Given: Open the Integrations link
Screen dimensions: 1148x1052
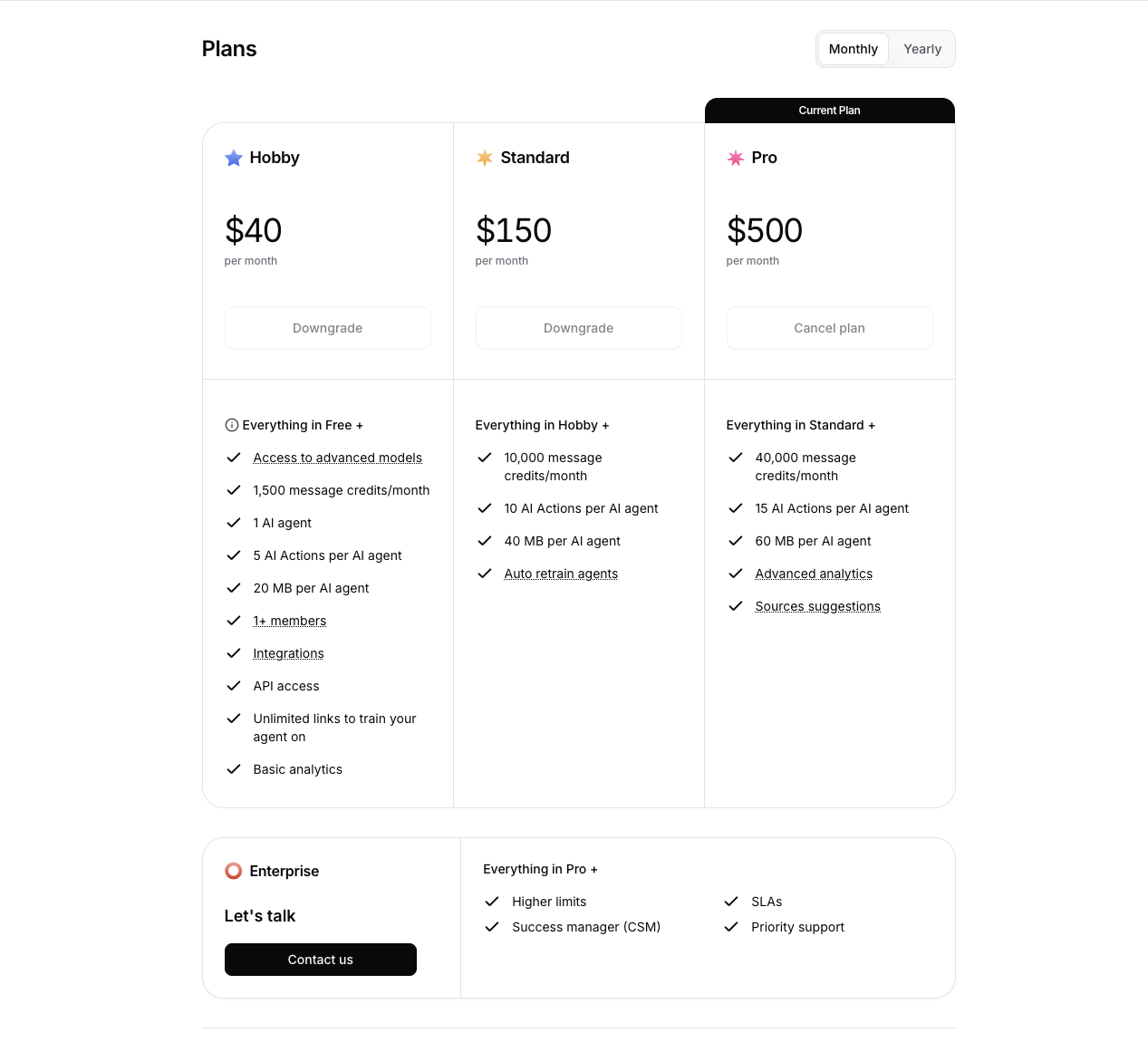Looking at the screenshot, I should coord(288,653).
